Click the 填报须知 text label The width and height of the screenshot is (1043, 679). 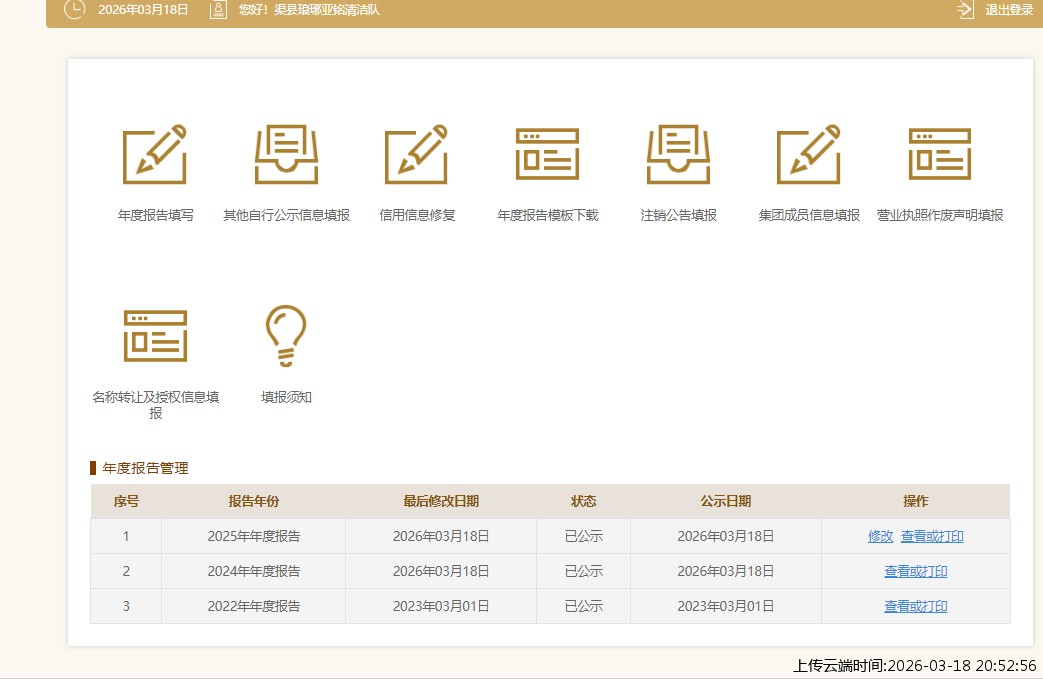286,397
